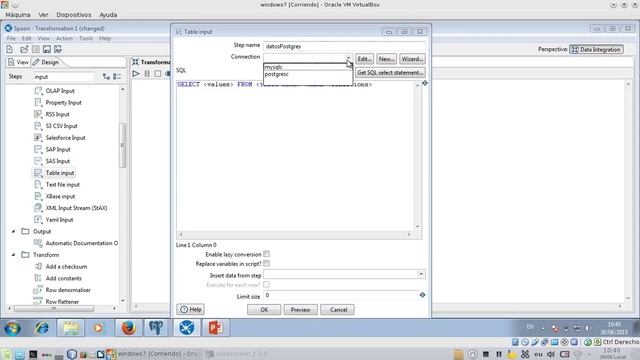The height and width of the screenshot is (360, 640).
Task: Enable lazy conversion checkbox
Action: tap(267, 254)
